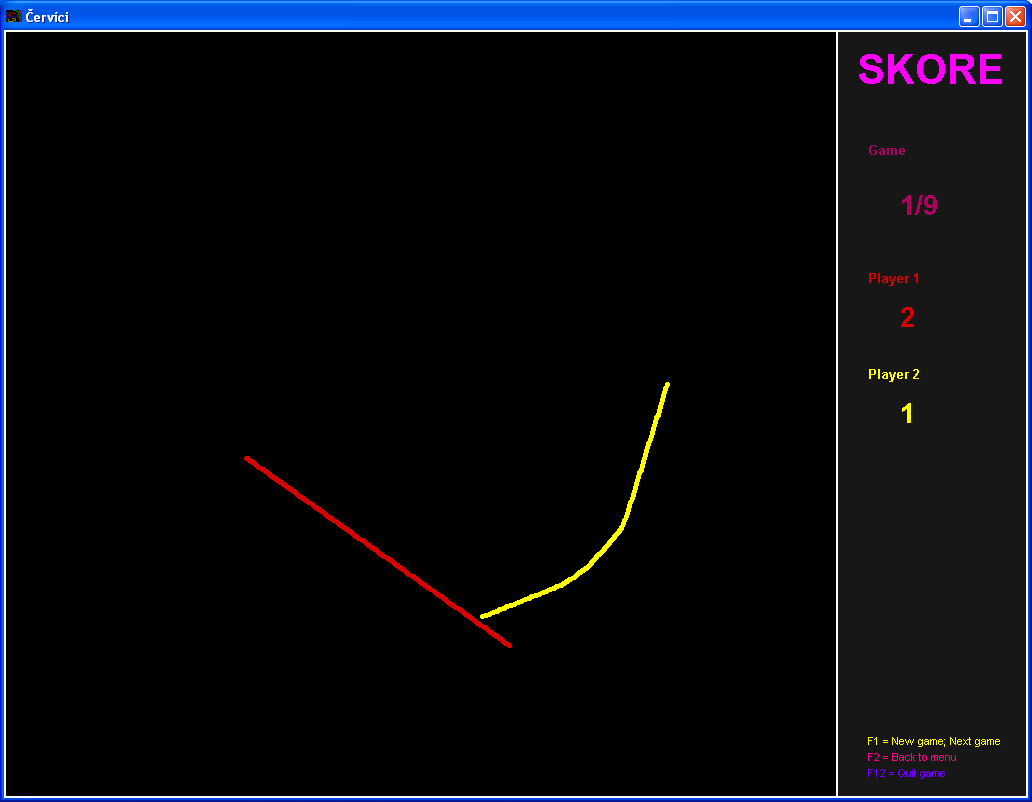Image resolution: width=1032 pixels, height=802 pixels.
Task: Click the F1 New game hint text
Action: pyautogui.click(x=933, y=742)
